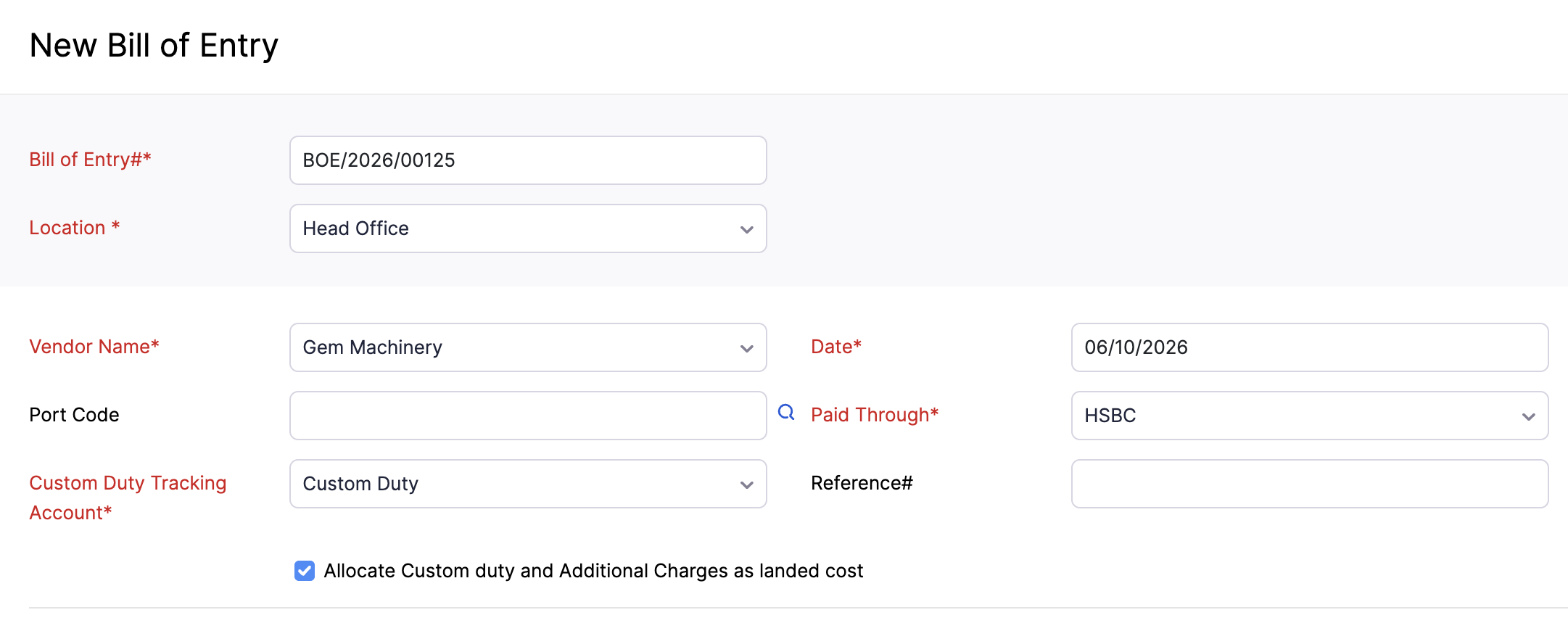The height and width of the screenshot is (631, 1568).
Task: Click the empty Port Code input field
Action: click(x=528, y=416)
